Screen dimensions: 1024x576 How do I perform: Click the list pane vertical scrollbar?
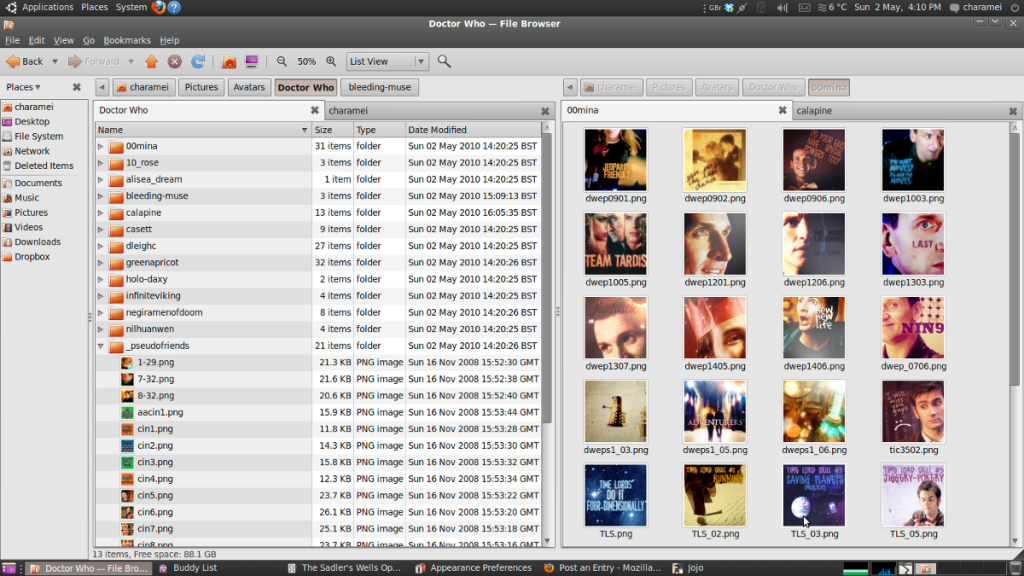[x=547, y=278]
